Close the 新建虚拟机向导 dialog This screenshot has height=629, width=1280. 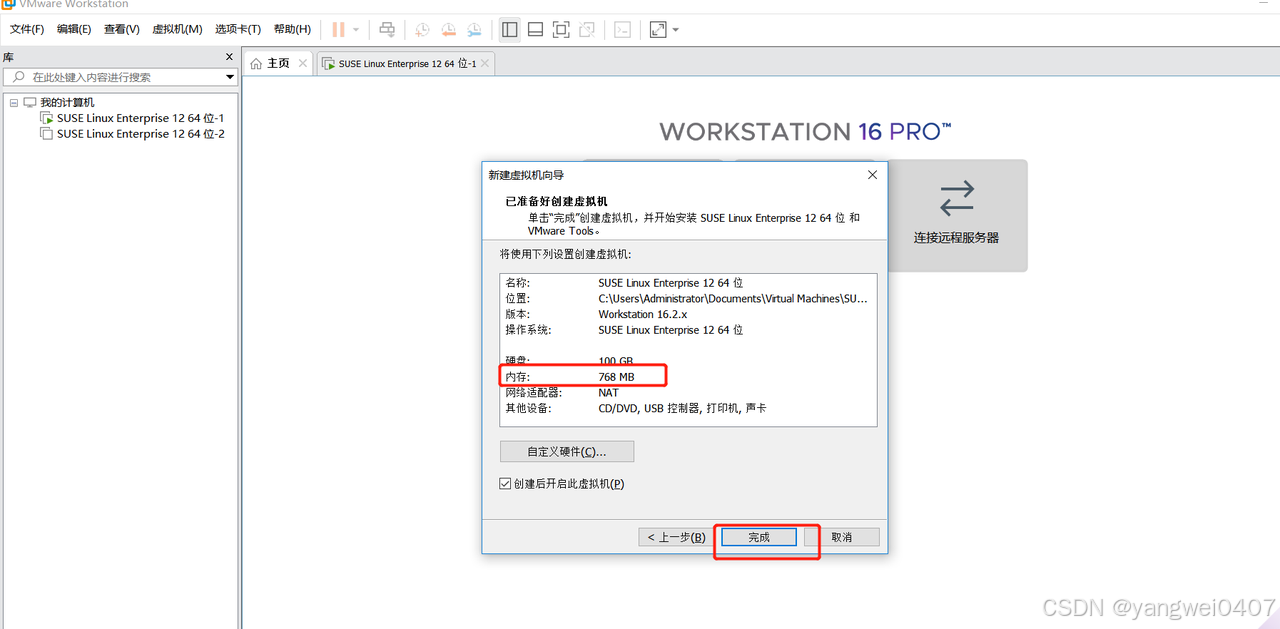point(872,175)
